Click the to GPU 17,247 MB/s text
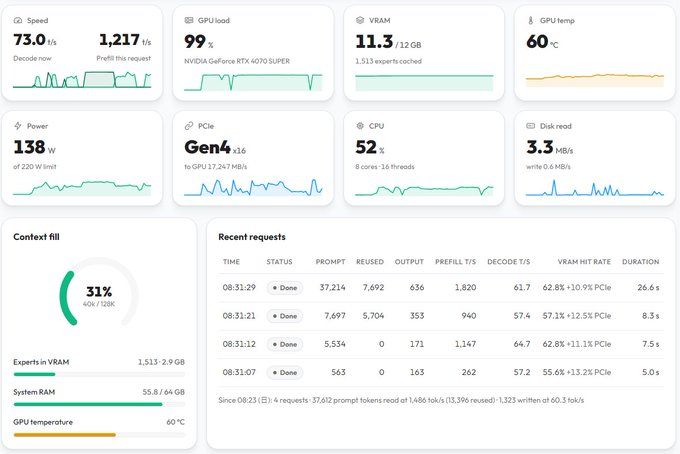 click(x=216, y=167)
